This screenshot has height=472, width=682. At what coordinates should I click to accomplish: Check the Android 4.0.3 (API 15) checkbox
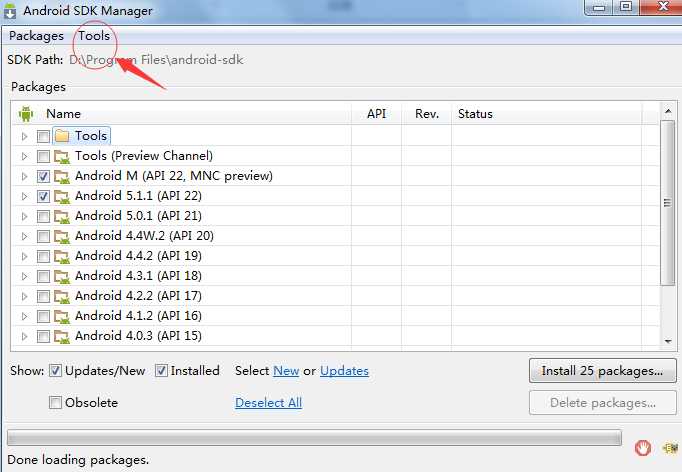tap(43, 337)
